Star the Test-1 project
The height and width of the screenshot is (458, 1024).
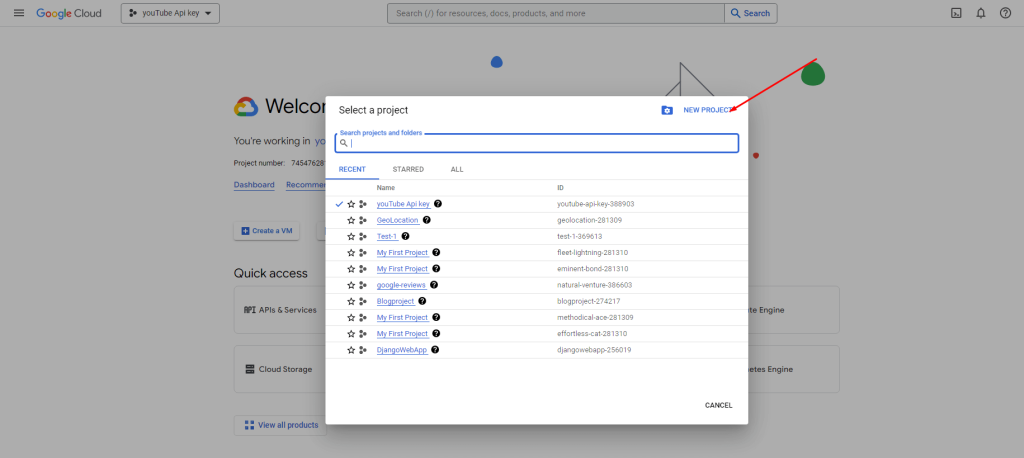click(351, 236)
